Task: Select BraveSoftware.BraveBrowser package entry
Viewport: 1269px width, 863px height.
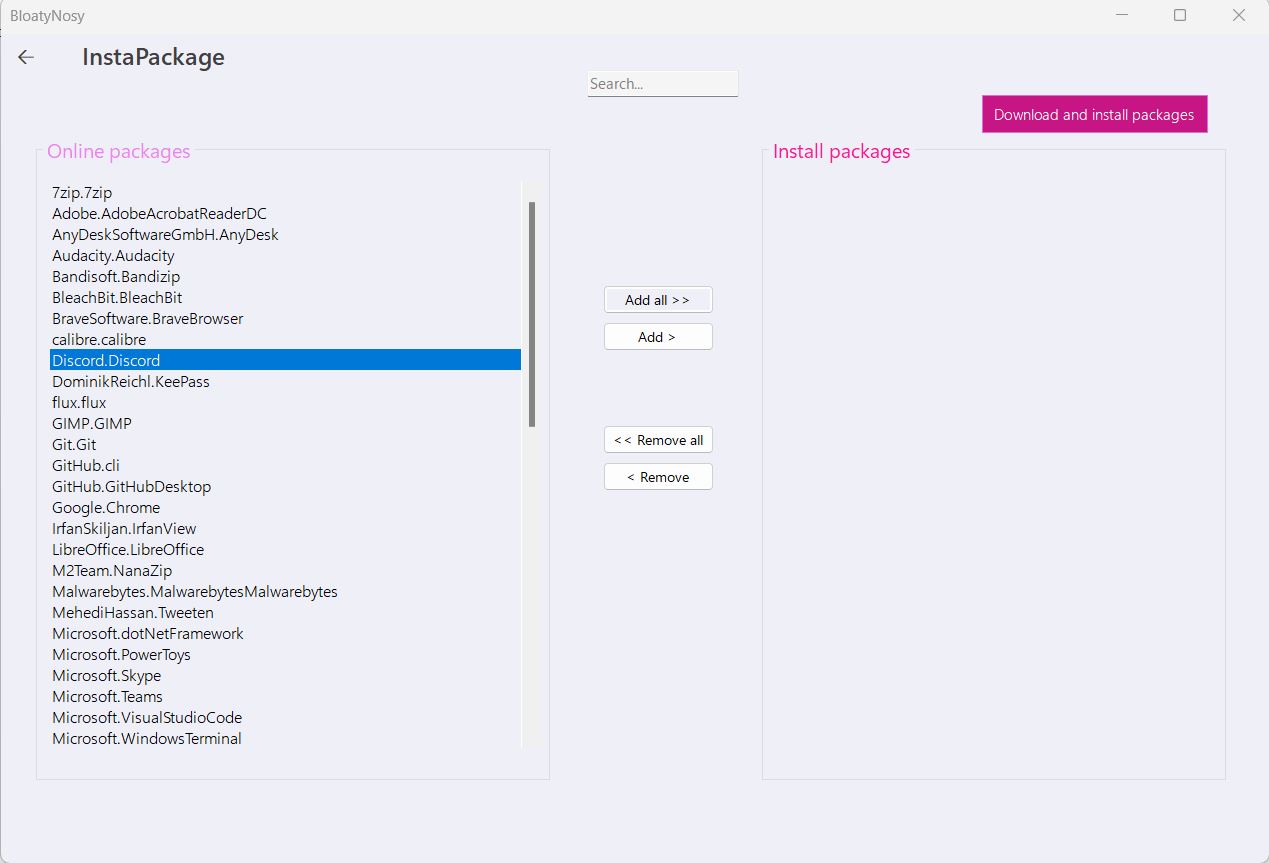Action: tap(148, 318)
